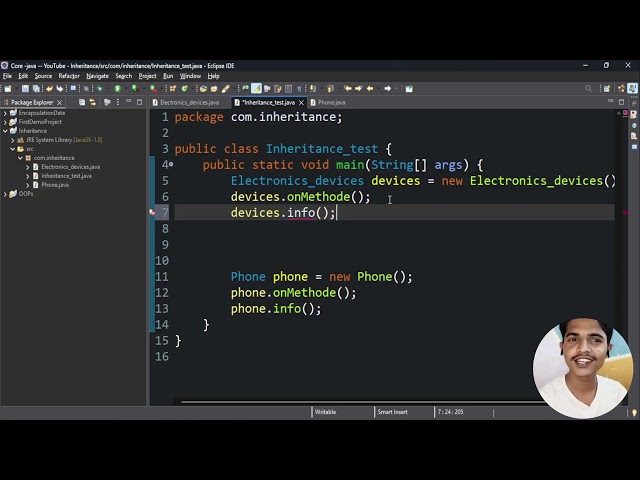
Task: Click the New file toolbar icon
Action: tap(8, 89)
